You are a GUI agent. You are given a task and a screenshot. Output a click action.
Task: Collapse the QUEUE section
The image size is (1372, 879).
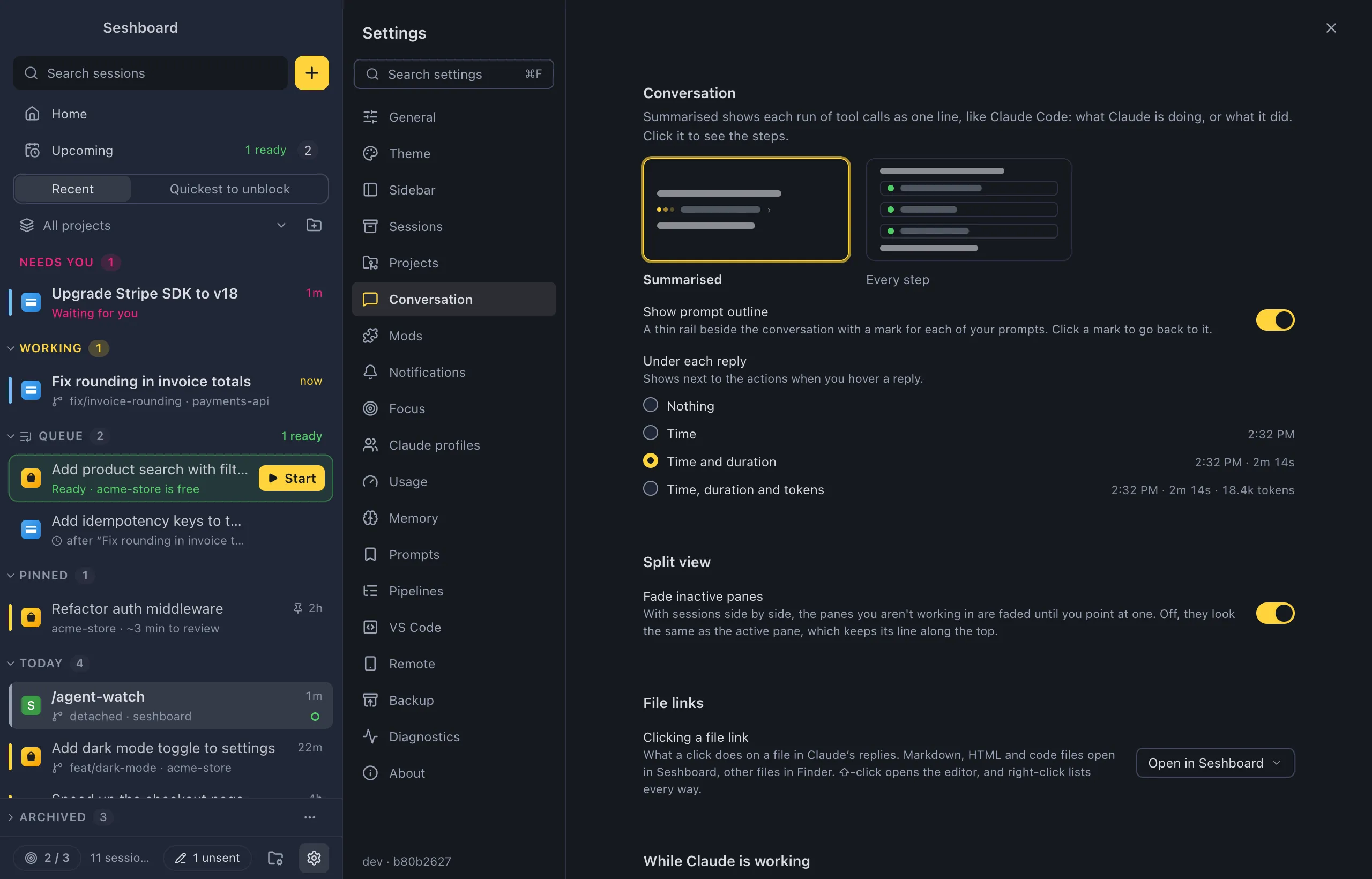(10, 436)
